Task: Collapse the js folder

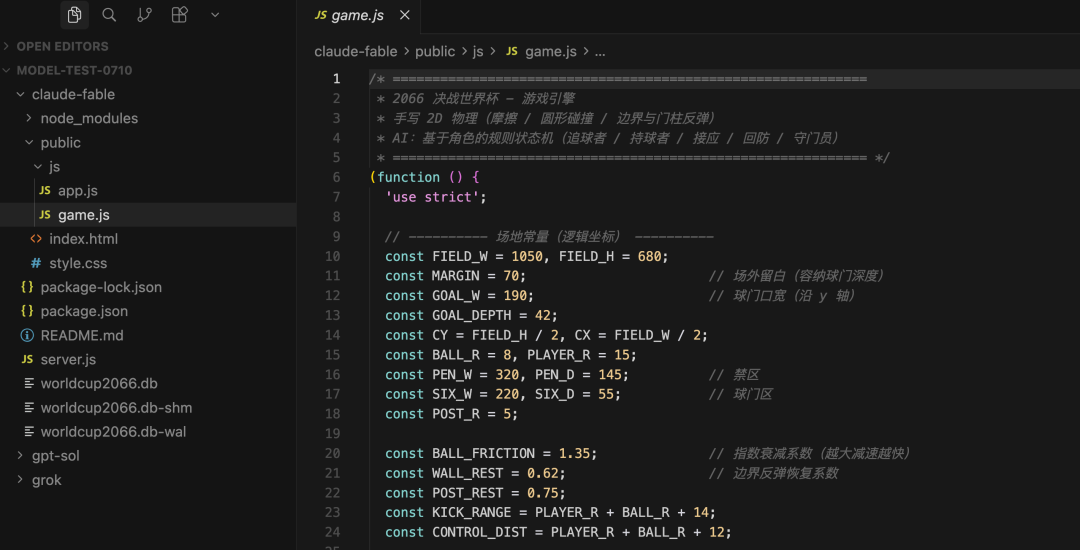Action: click(148, 167)
